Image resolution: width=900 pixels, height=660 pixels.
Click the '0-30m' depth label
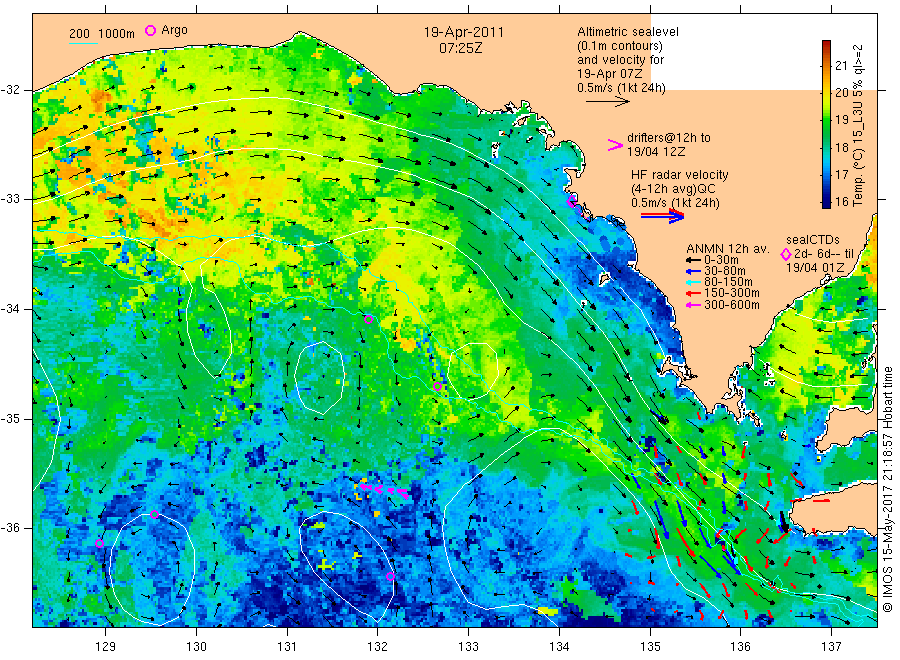tap(721, 260)
